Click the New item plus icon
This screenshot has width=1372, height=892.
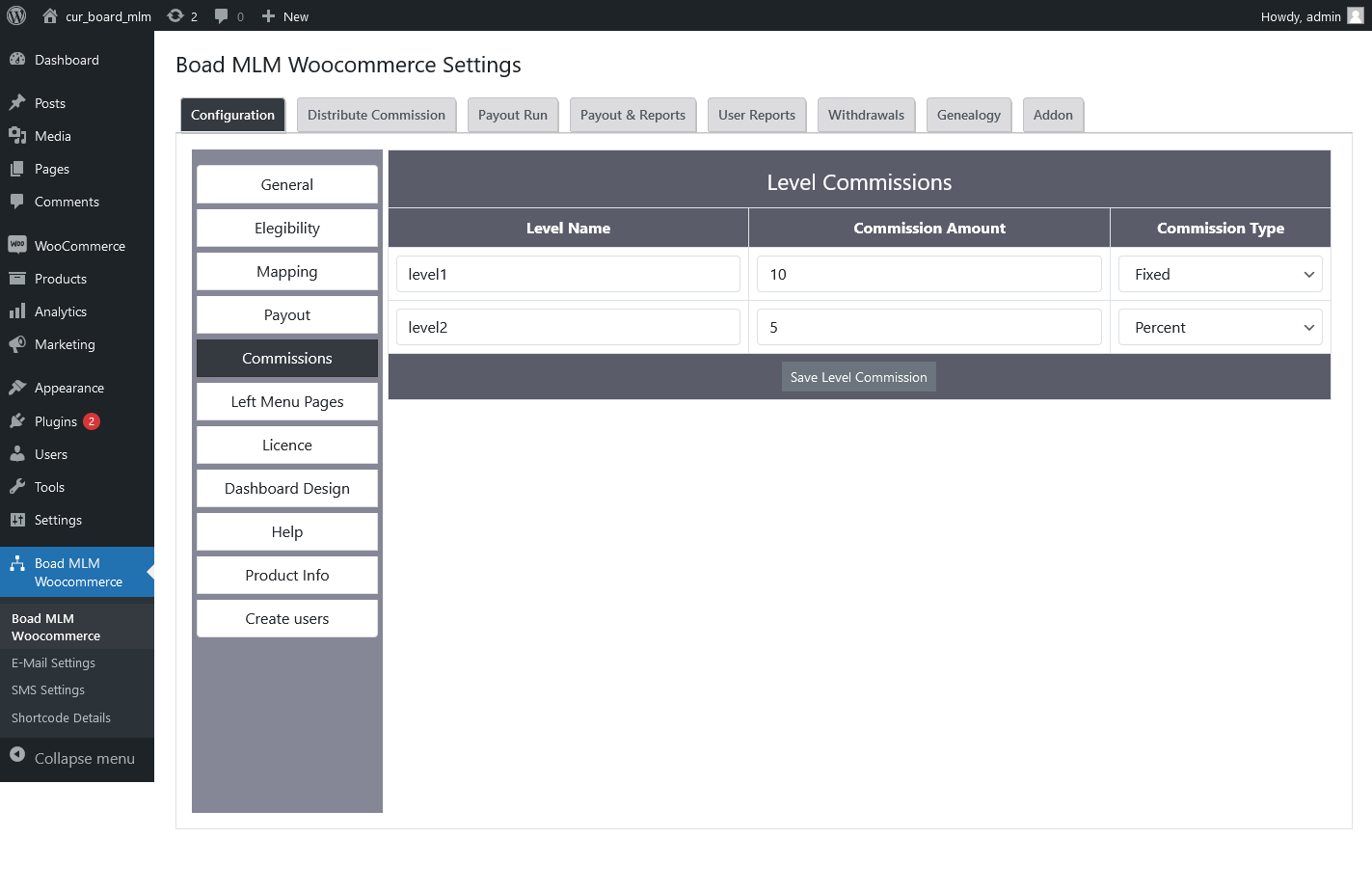pos(268,15)
